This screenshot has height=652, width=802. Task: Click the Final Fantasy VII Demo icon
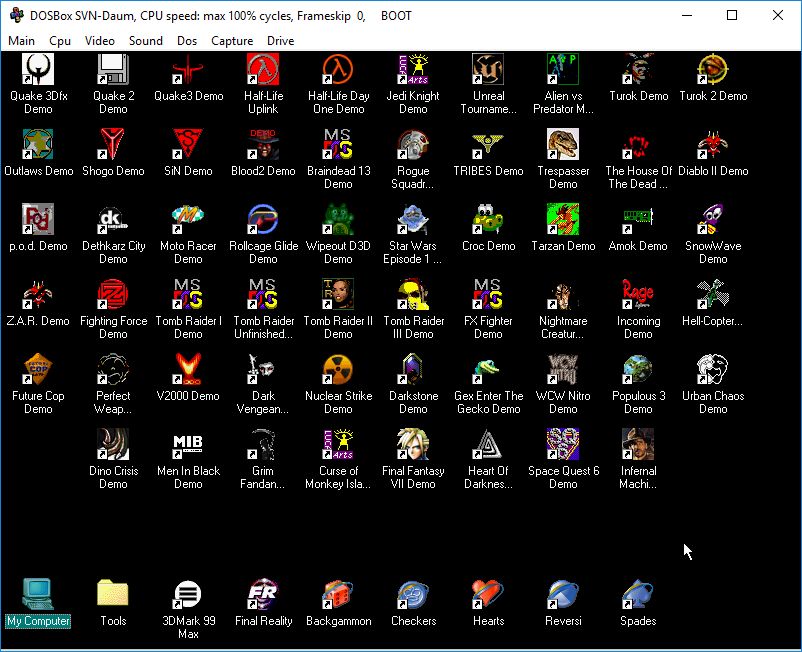413,446
